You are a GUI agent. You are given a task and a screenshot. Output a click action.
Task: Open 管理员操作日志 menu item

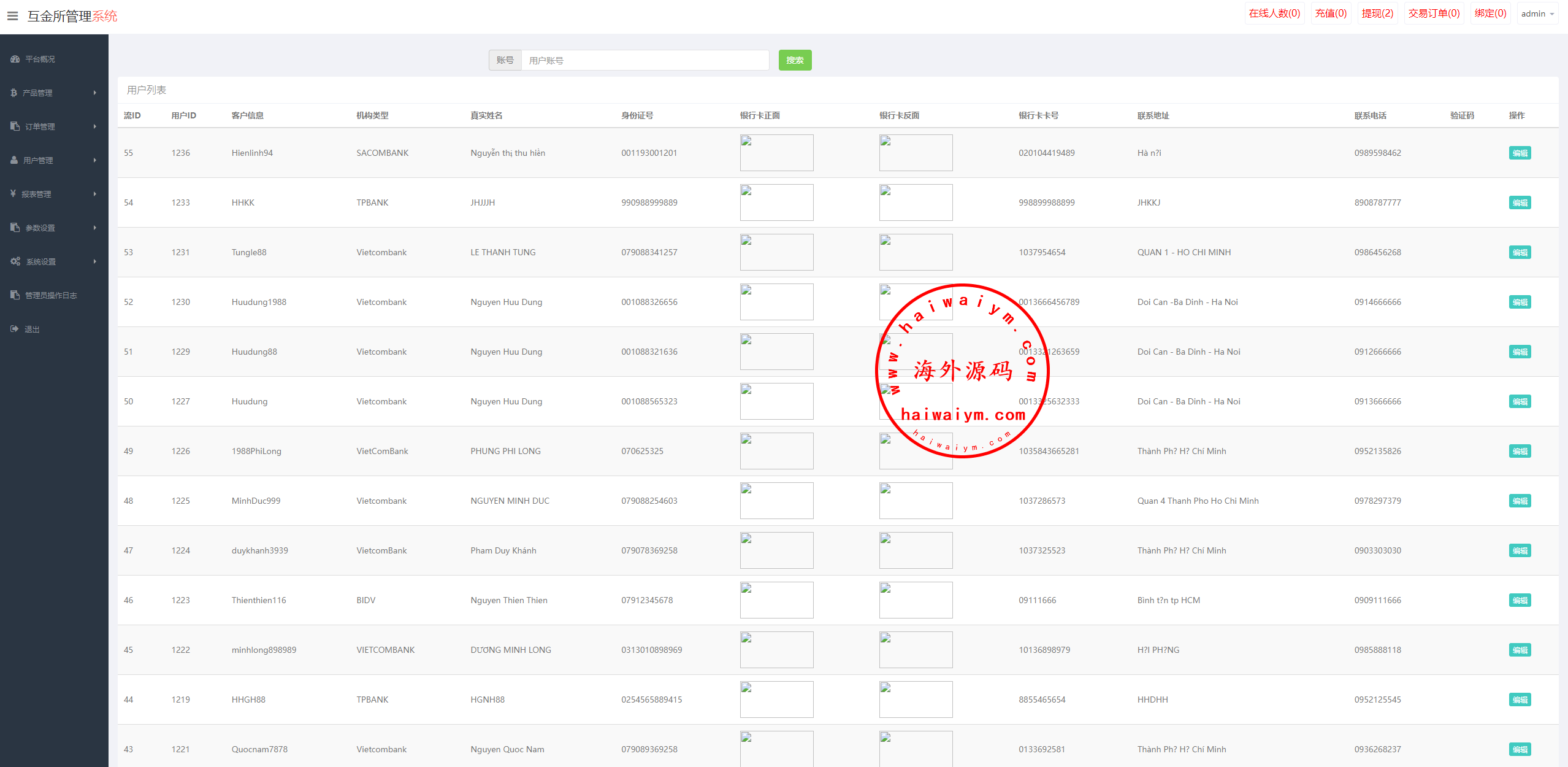[x=51, y=295]
